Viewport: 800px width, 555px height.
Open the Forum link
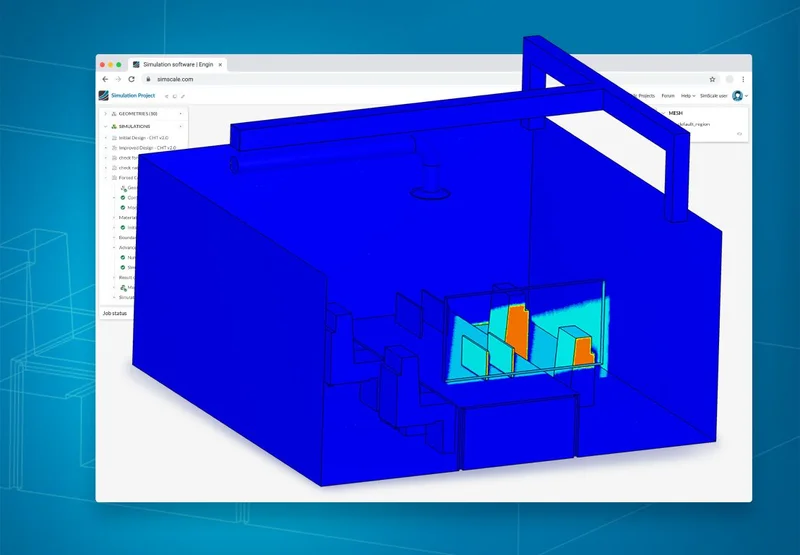(x=667, y=96)
